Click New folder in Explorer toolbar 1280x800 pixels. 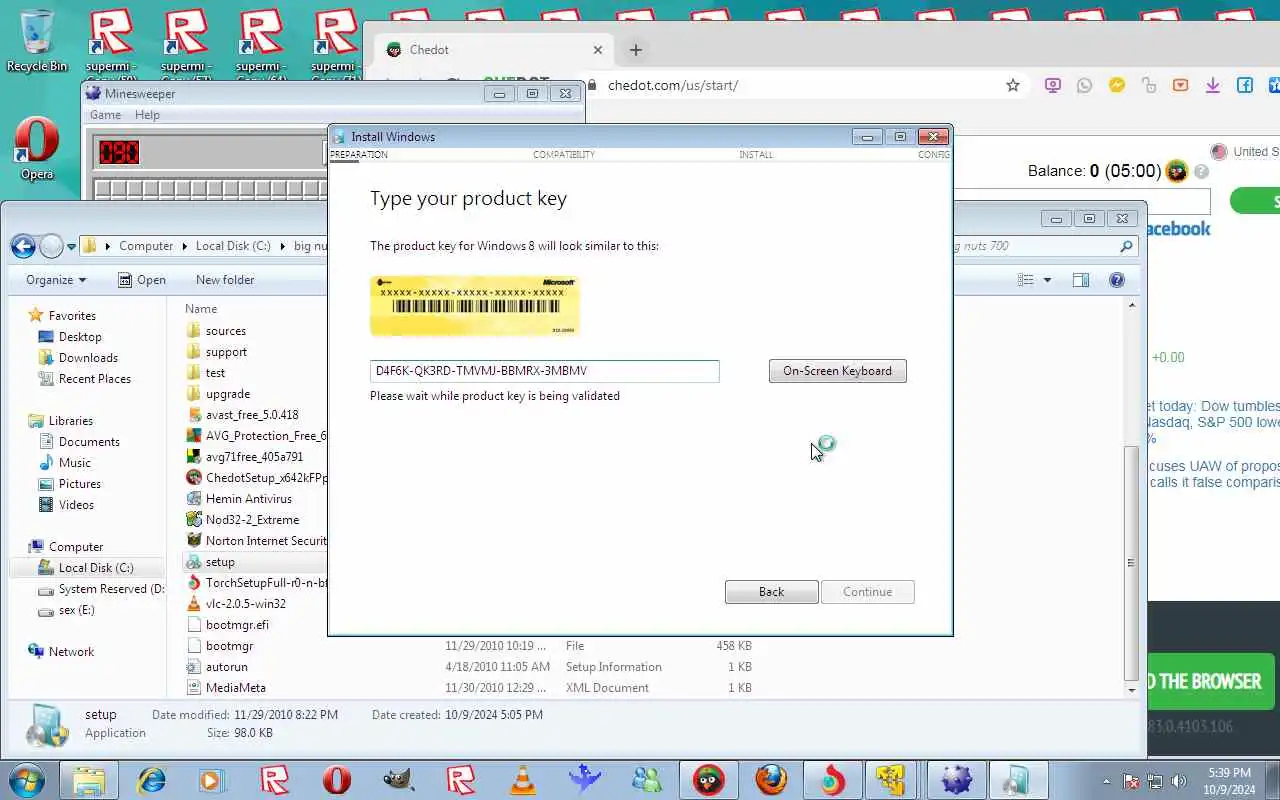[225, 280]
